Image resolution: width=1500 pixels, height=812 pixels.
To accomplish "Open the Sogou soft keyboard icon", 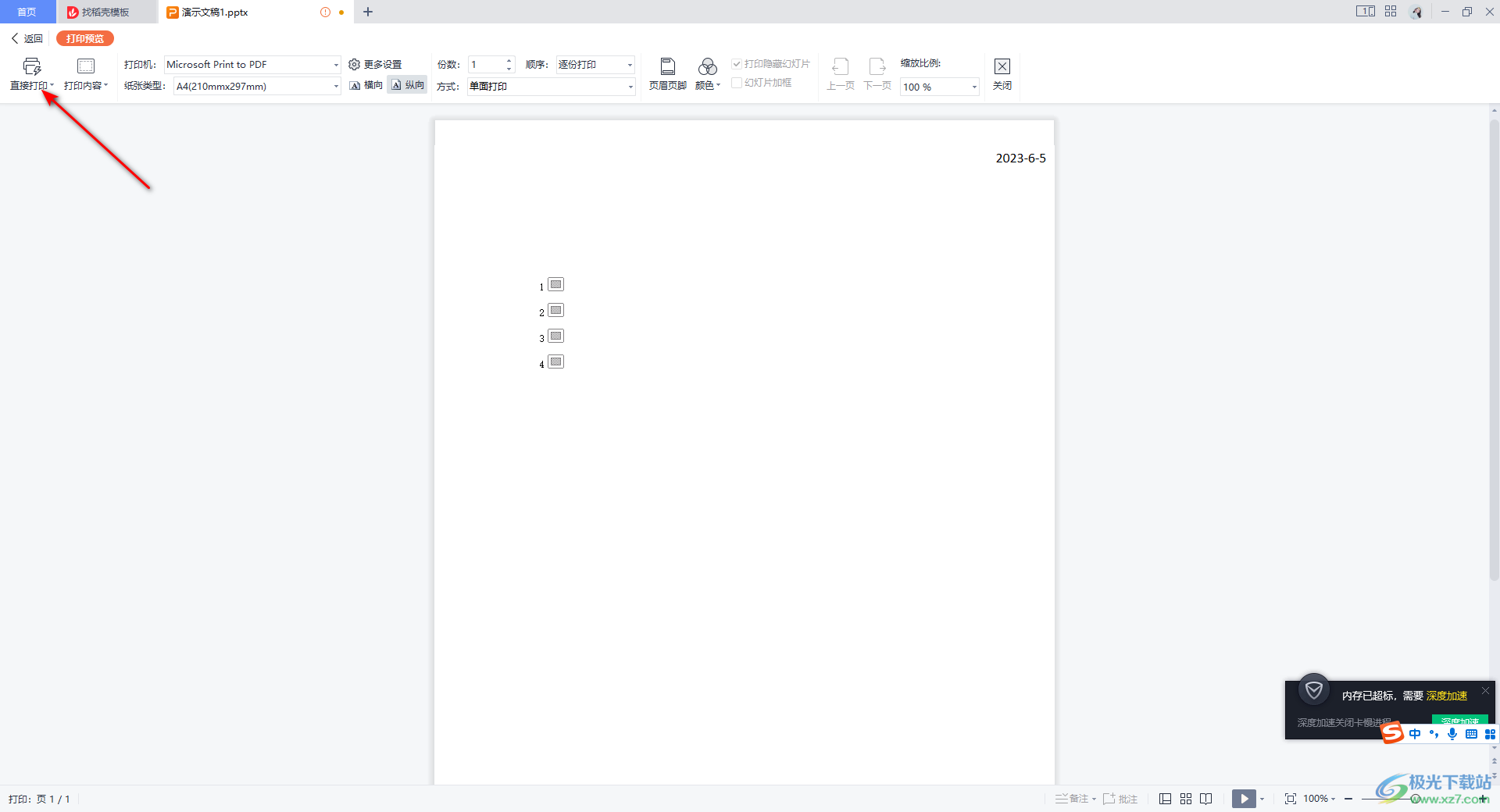I will click(x=1472, y=734).
